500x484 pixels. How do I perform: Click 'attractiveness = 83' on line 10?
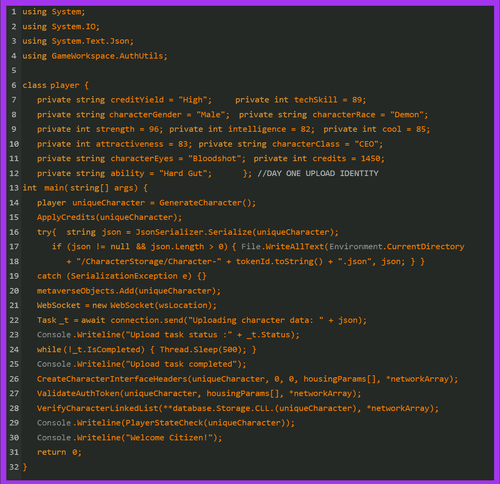coord(142,144)
